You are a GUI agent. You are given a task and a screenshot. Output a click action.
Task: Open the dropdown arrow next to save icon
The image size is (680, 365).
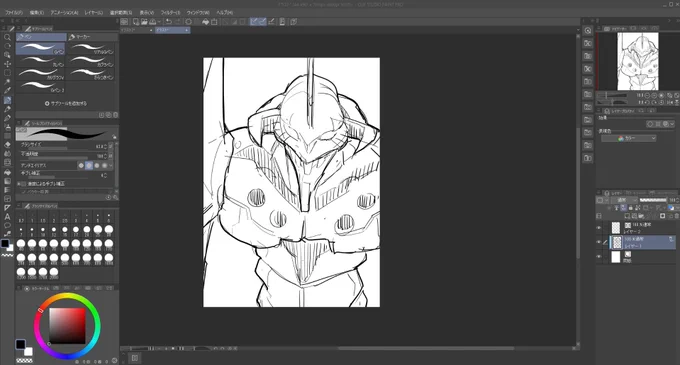point(160,22)
